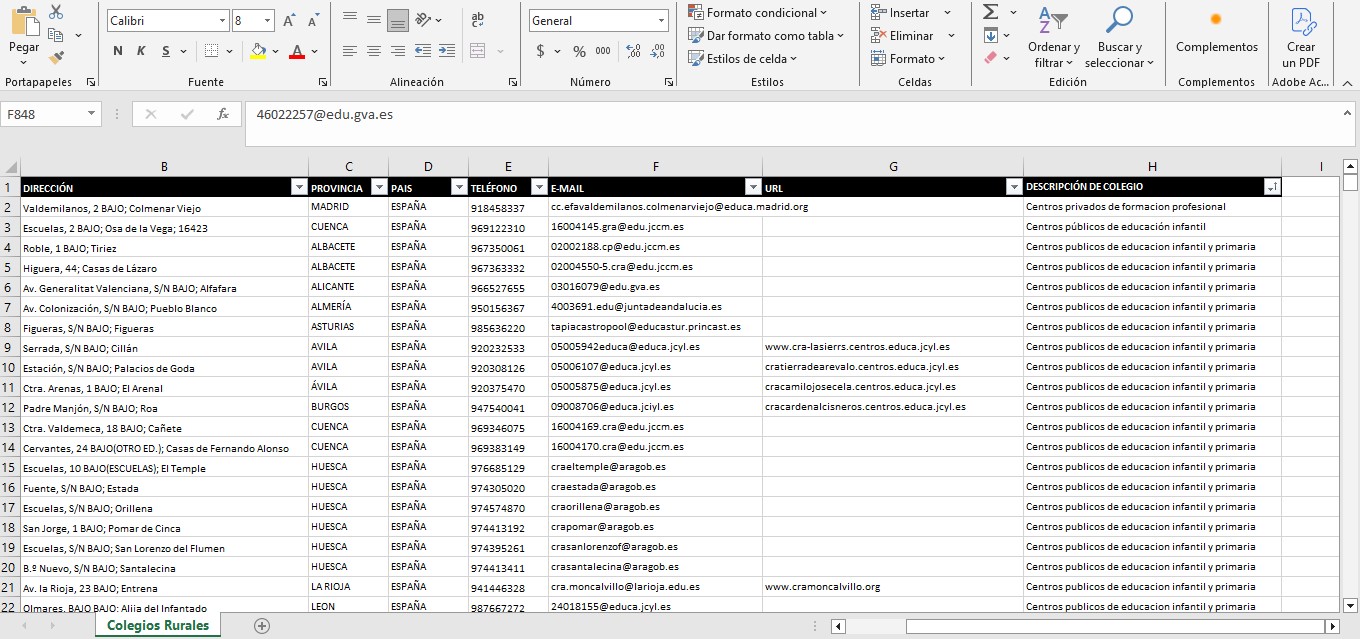
Task: Select the Format Painter brush icon
Action: pyautogui.click(x=55, y=58)
